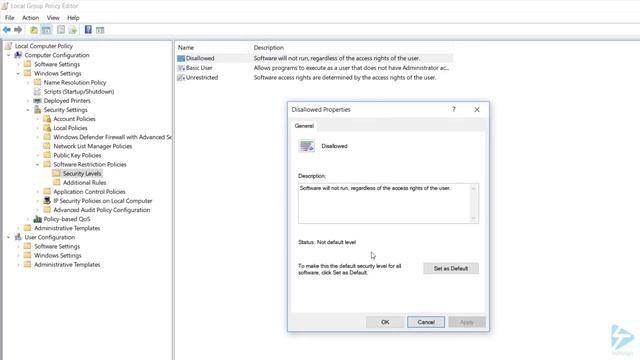Click Cancel in Disallowed Properties
The width and height of the screenshot is (640, 360).
tap(426, 322)
